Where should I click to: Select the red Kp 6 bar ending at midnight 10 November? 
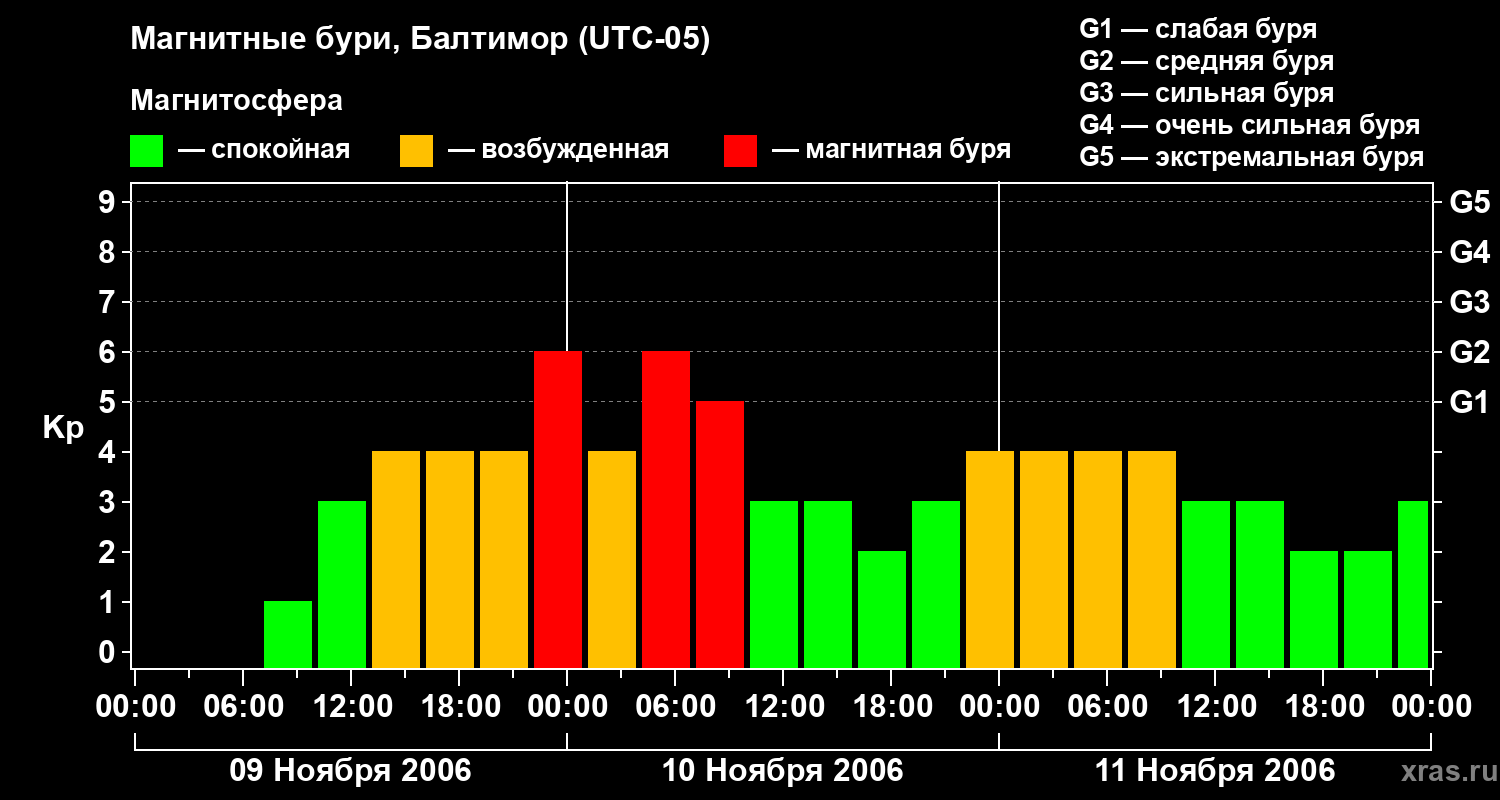tap(558, 509)
